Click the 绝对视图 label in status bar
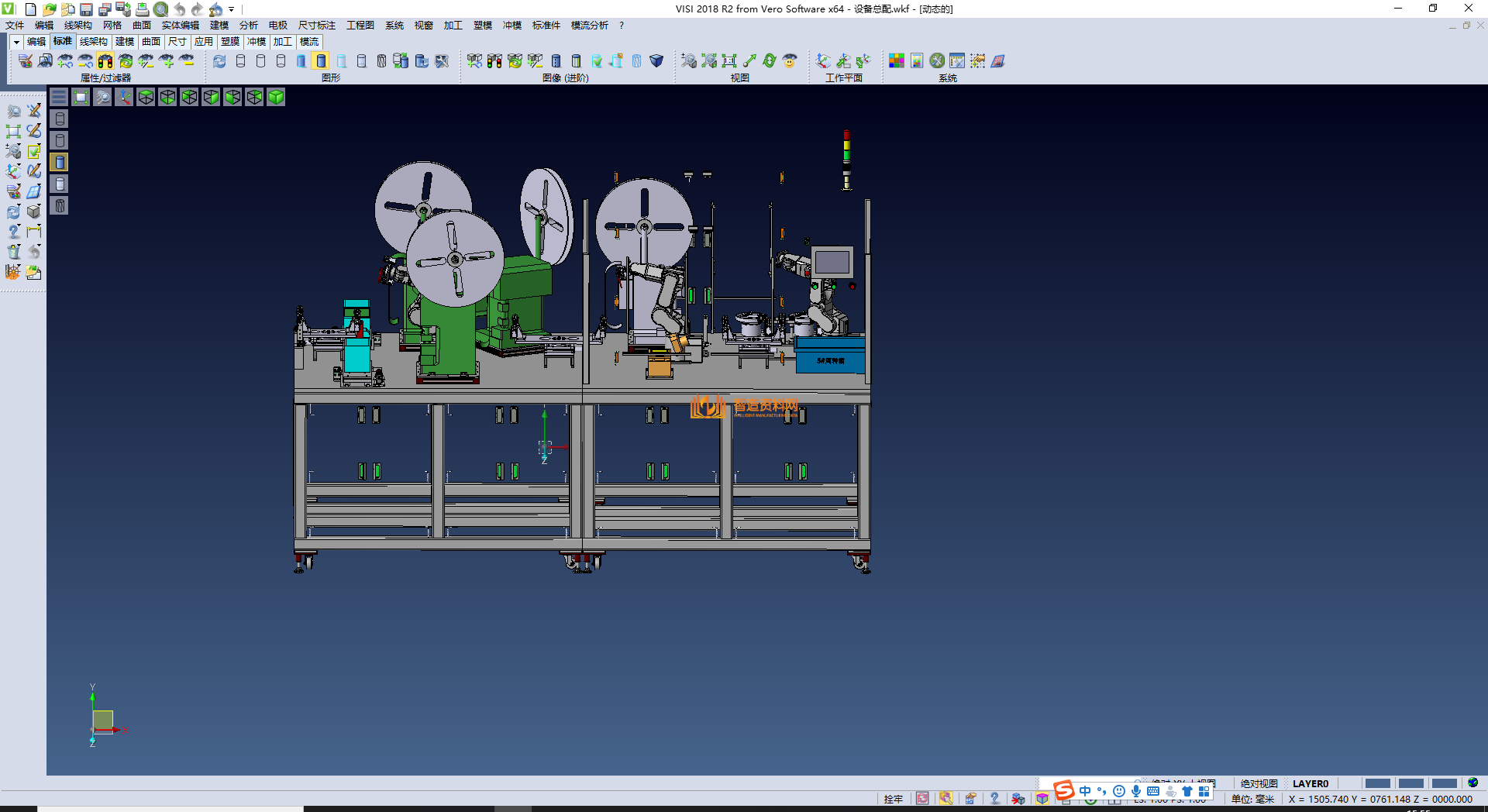Image resolution: width=1488 pixels, height=812 pixels. pos(1259,783)
